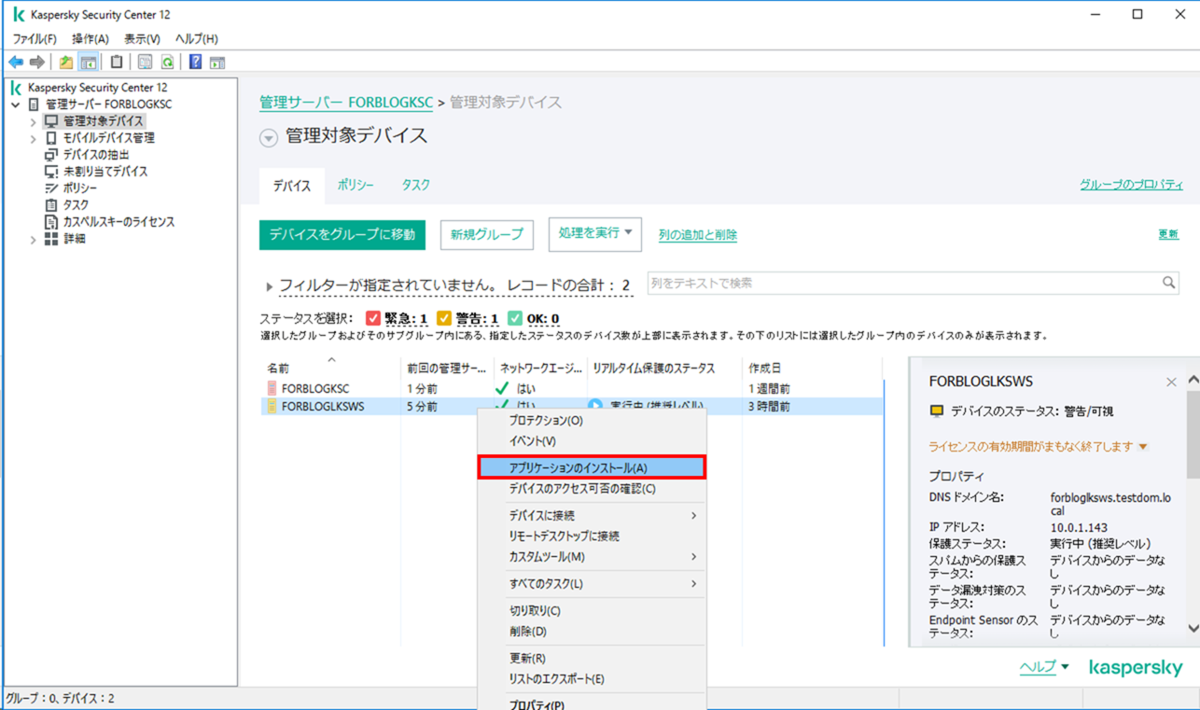The height and width of the screenshot is (710, 1200).
Task: Open デバイスに接続 submenu
Action: 593,515
